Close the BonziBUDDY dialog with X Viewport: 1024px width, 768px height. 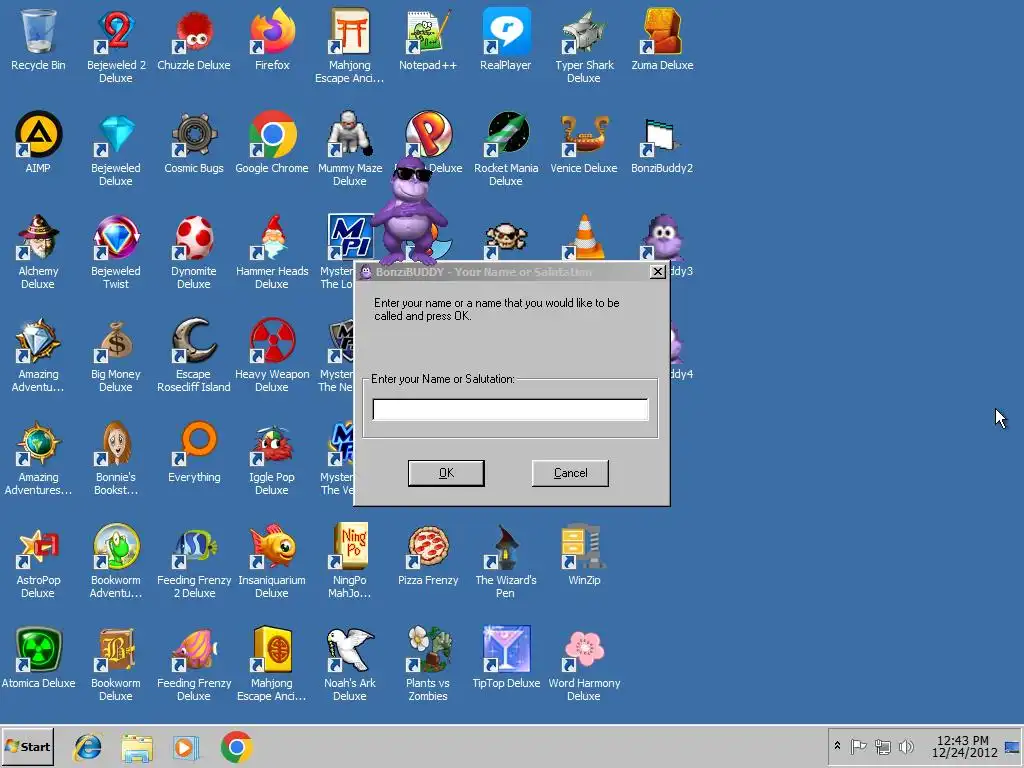[x=658, y=272]
